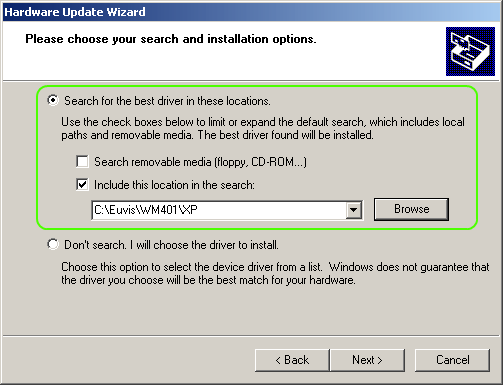Cancel the Hardware Update Wizard
The width and height of the screenshot is (503, 385).
(453, 360)
